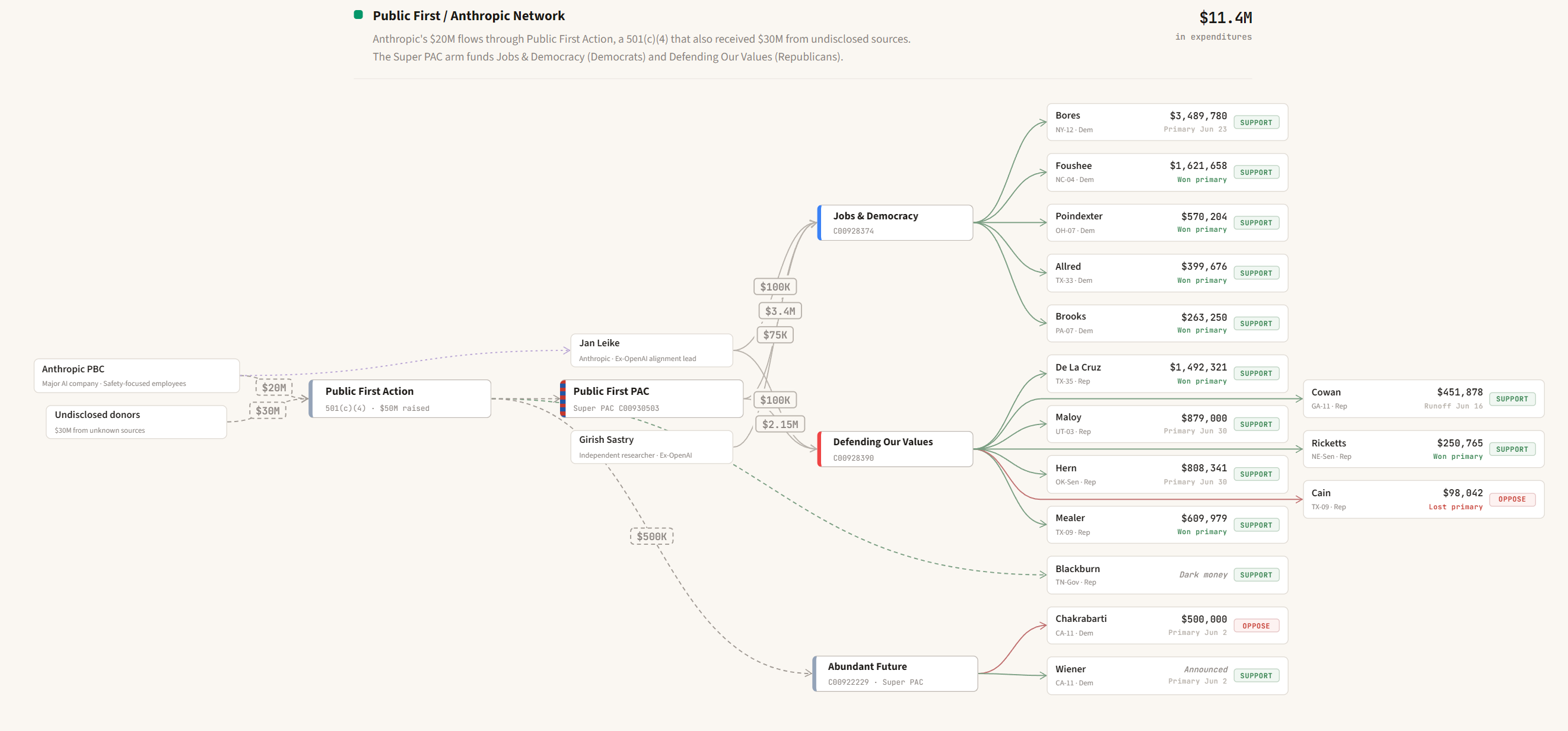Click the SUPPORT badge on Ricketts
Viewport: 1568px width, 731px height.
pos(1512,449)
